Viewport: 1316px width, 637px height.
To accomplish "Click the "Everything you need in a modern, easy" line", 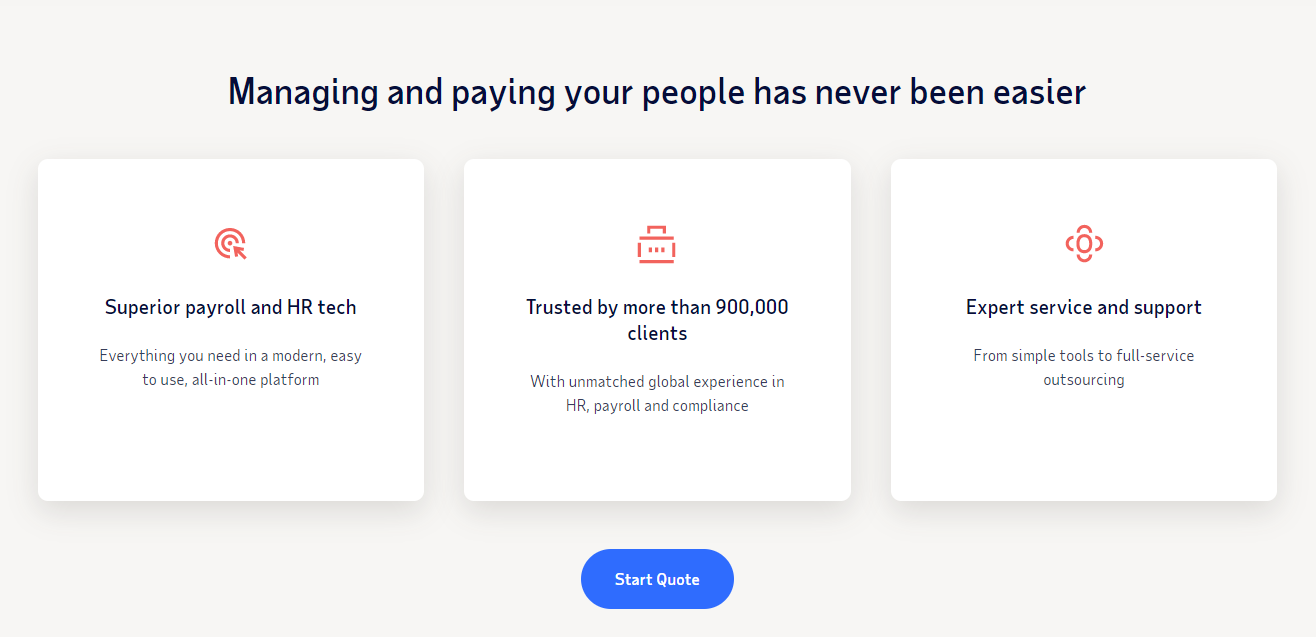I will point(230,356).
